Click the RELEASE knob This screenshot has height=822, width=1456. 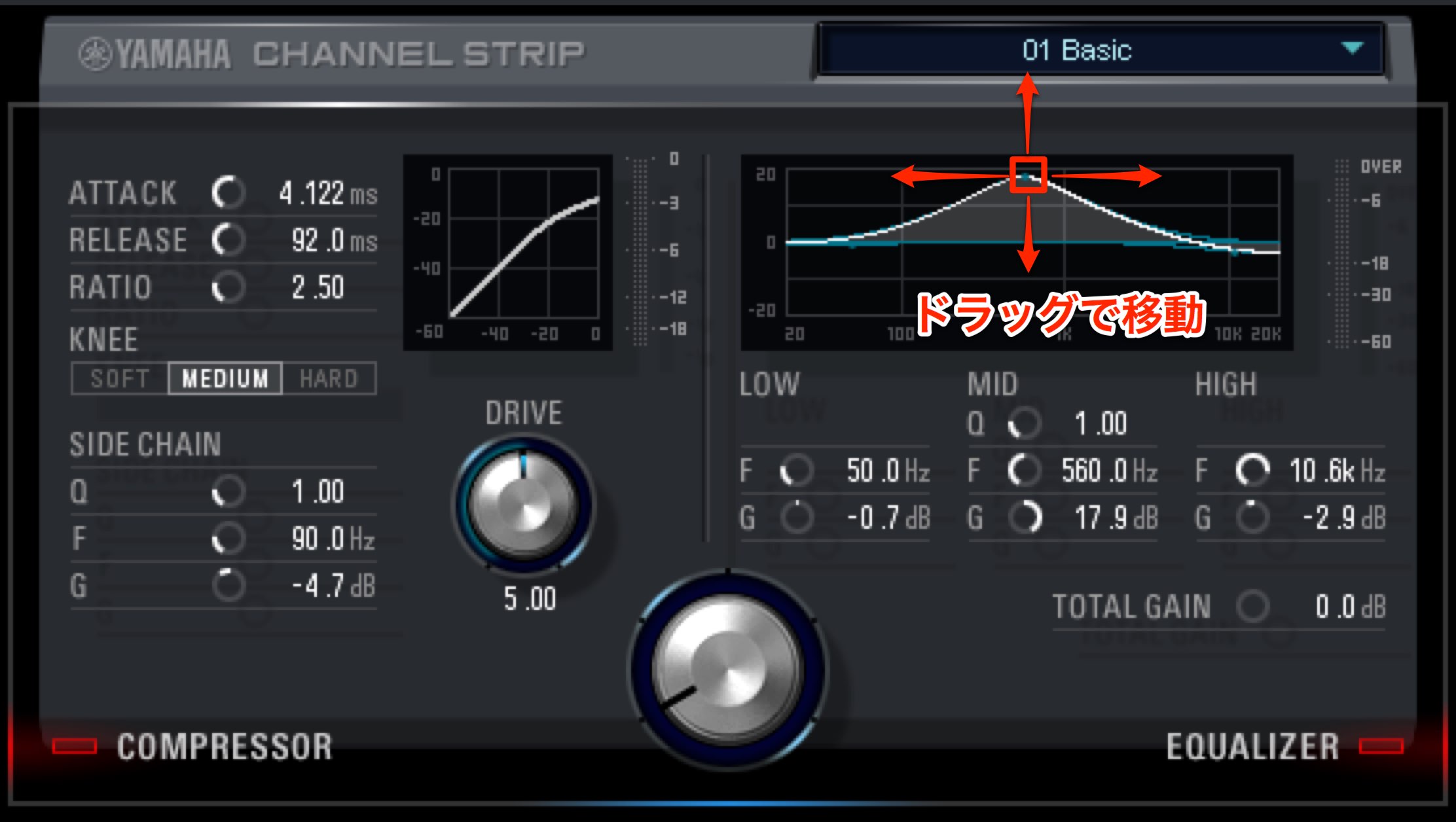228,240
